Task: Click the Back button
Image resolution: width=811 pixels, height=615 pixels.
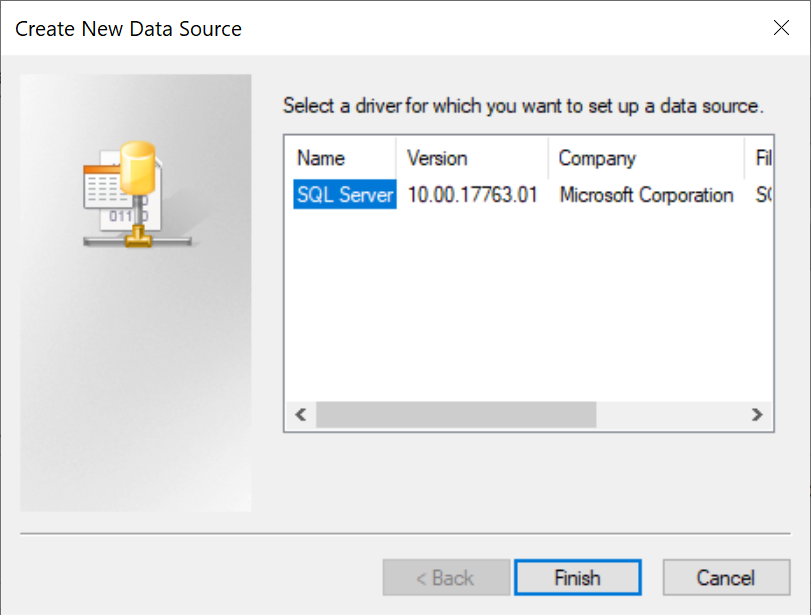Action: tap(446, 578)
